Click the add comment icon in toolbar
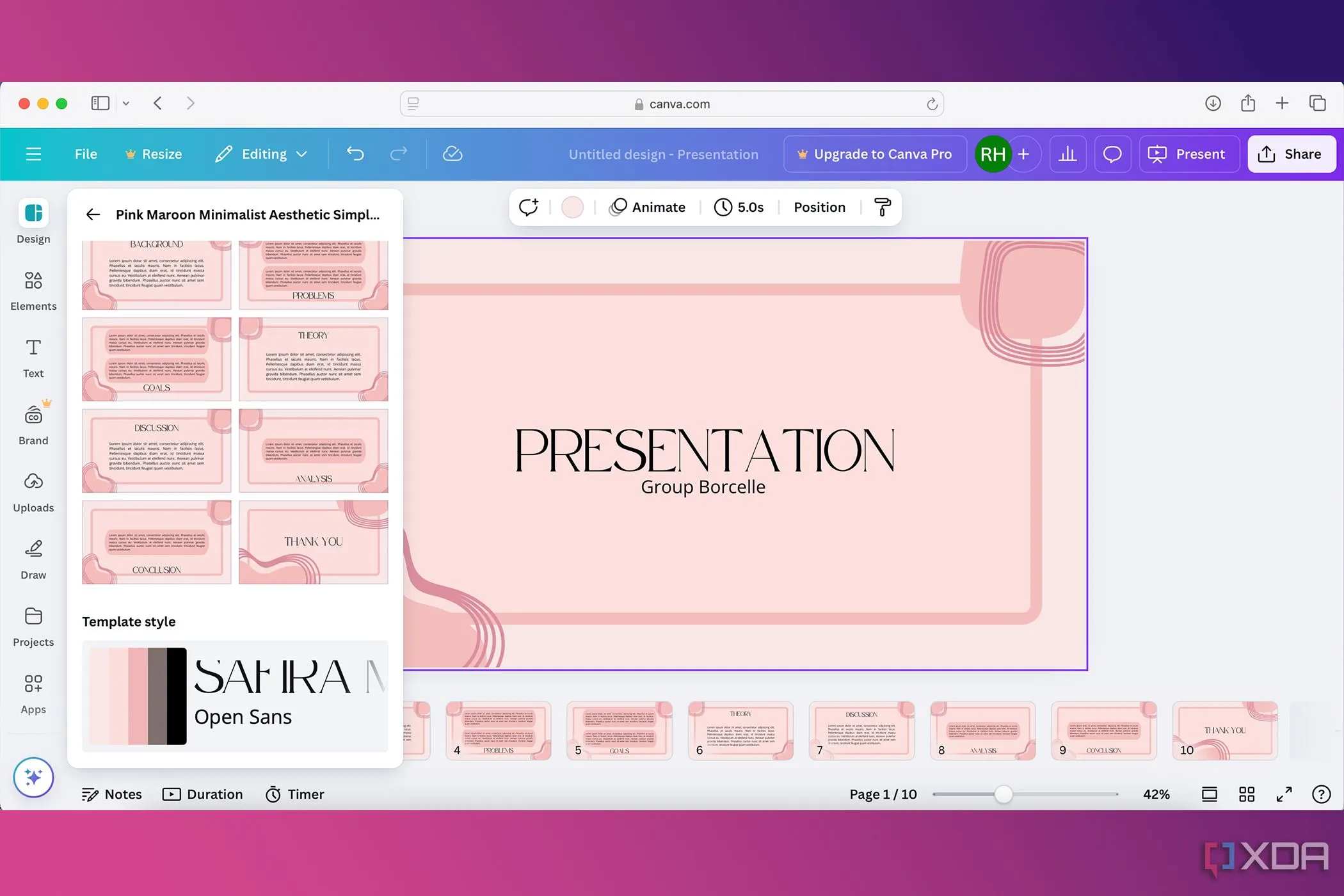Viewport: 1344px width, 896px height. point(529,207)
